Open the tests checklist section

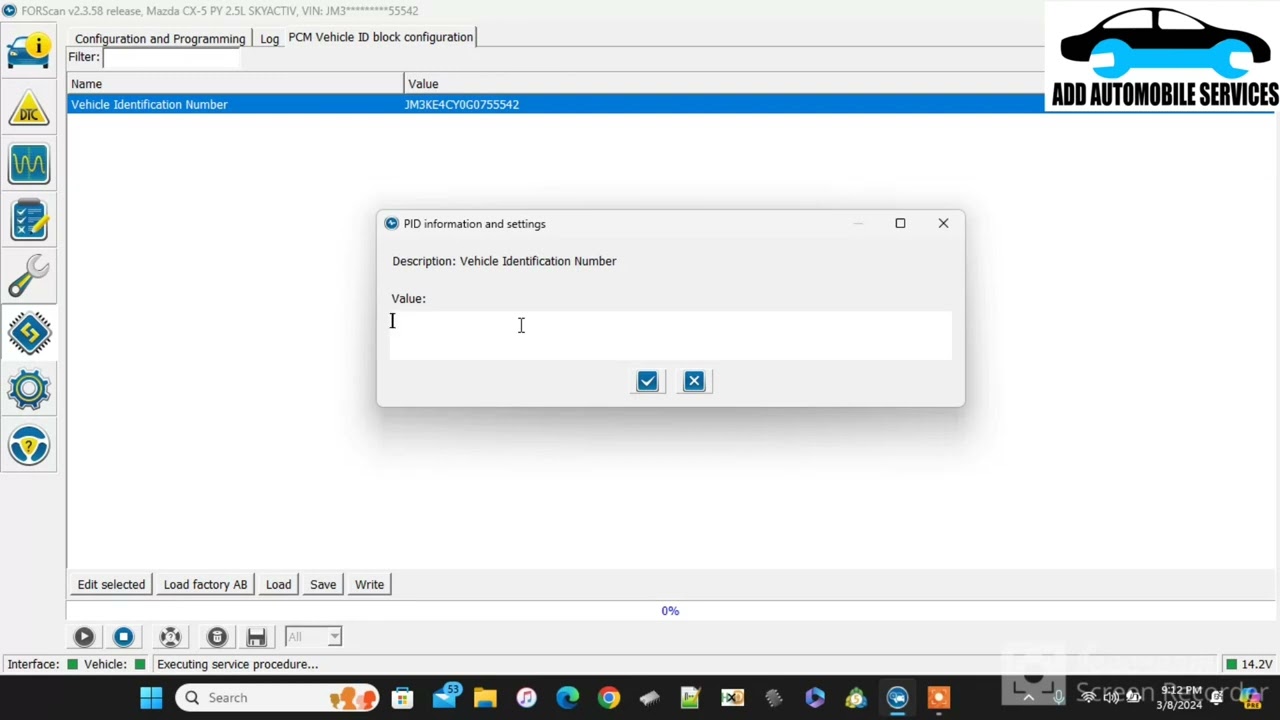[x=29, y=220]
